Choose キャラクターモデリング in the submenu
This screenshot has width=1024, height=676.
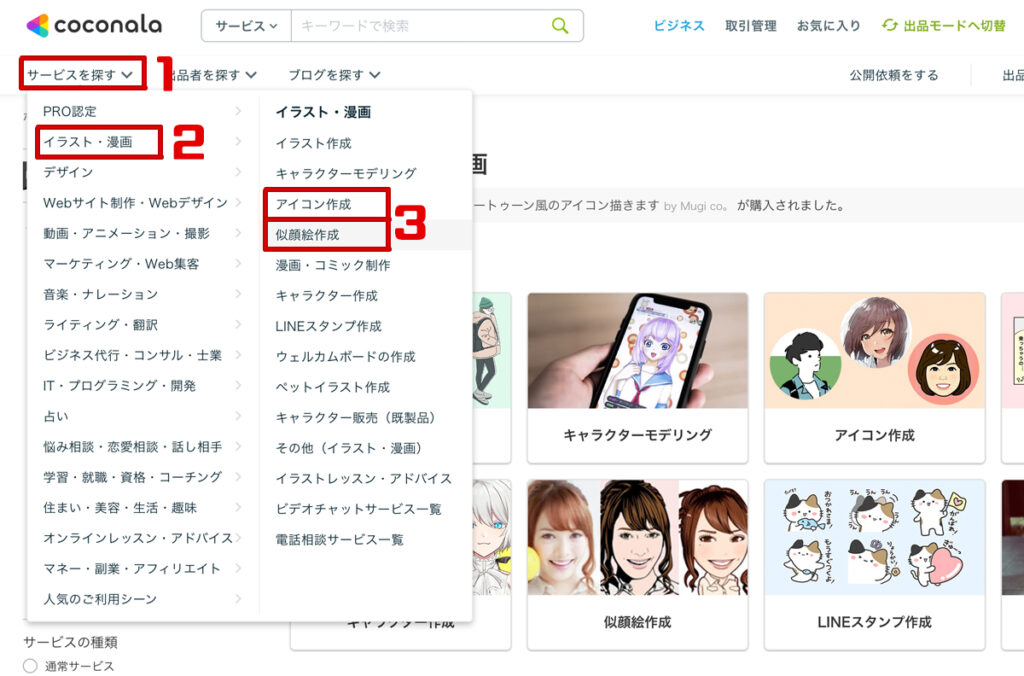click(345, 174)
